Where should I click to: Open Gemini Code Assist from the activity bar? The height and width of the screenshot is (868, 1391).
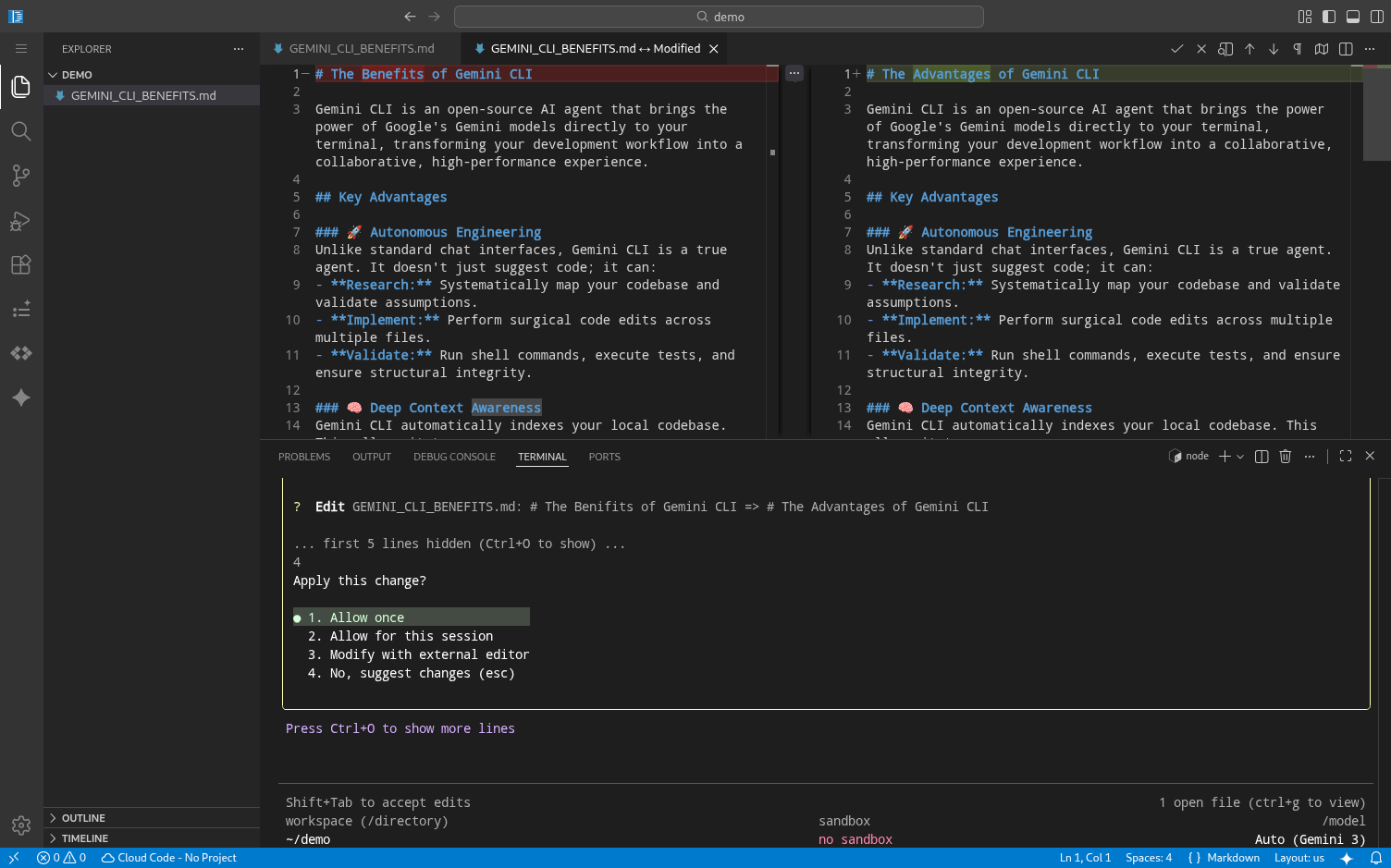coord(20,397)
